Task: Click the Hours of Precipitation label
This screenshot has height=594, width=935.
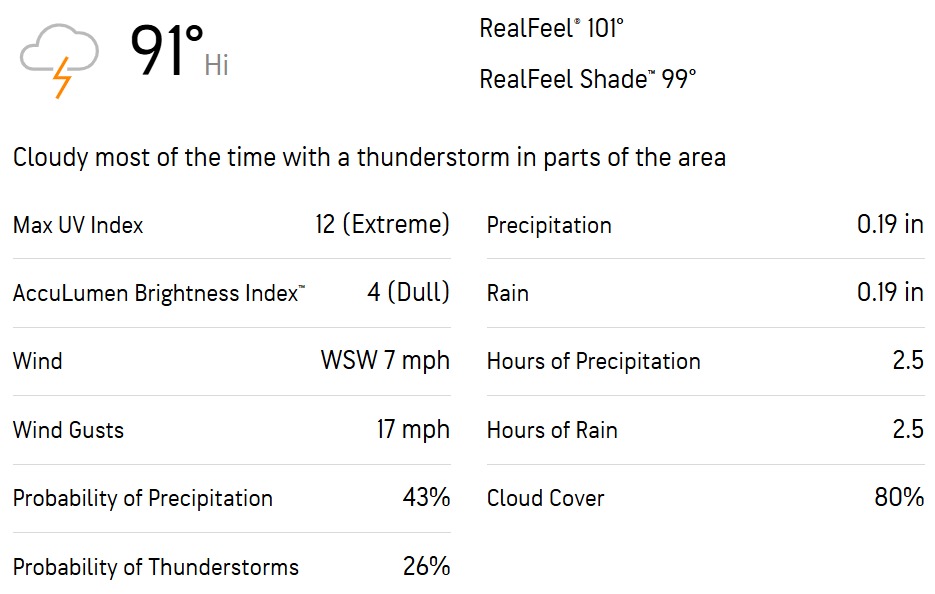Action: pyautogui.click(x=593, y=361)
